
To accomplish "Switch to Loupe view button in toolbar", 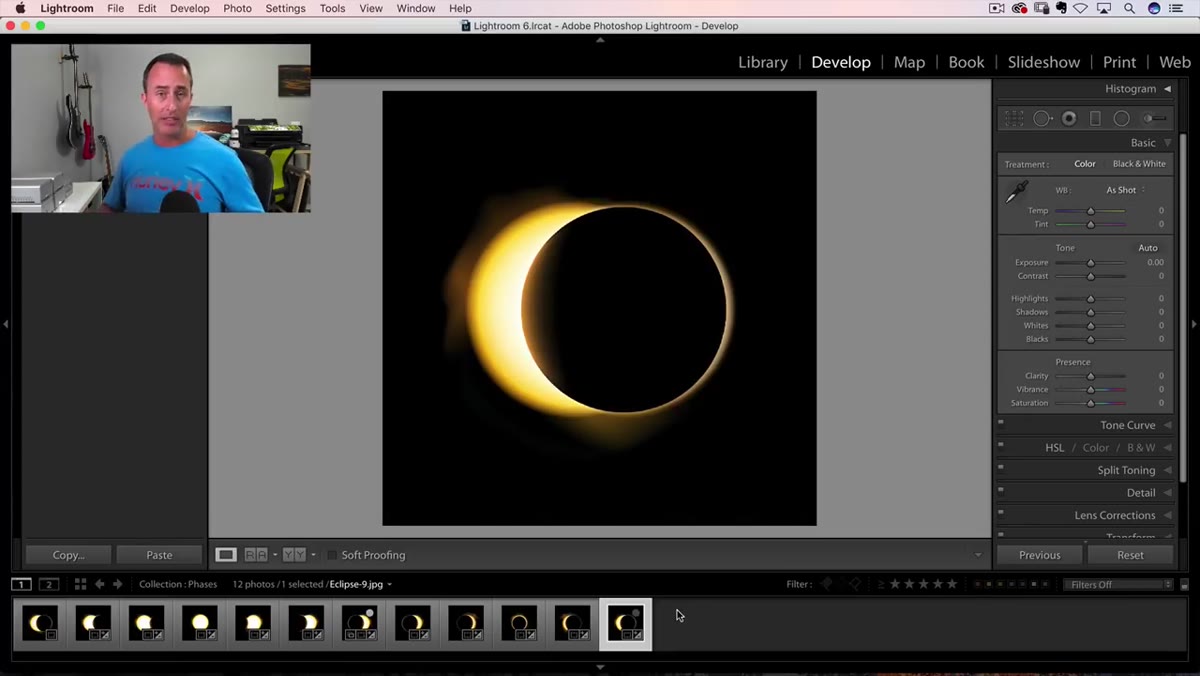I will [x=226, y=555].
